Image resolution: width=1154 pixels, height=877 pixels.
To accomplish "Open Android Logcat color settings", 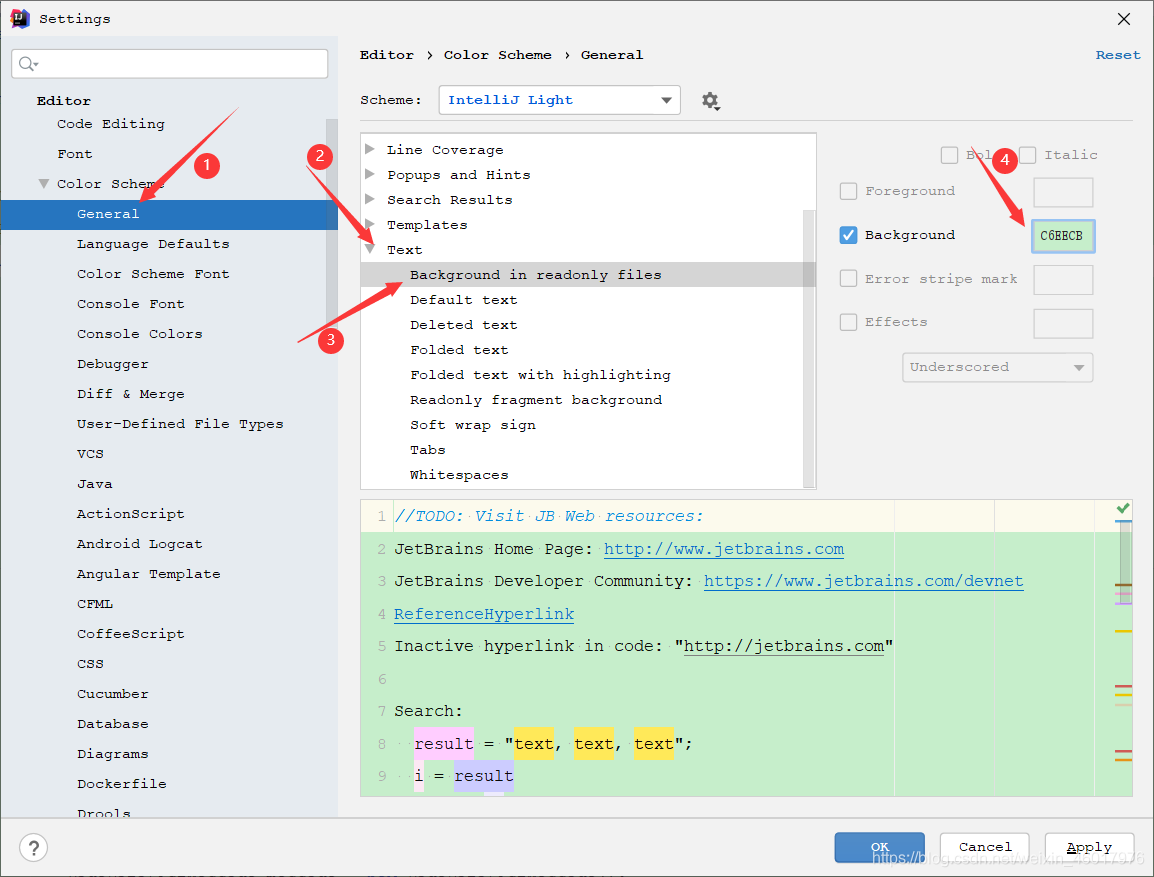I will [139, 544].
